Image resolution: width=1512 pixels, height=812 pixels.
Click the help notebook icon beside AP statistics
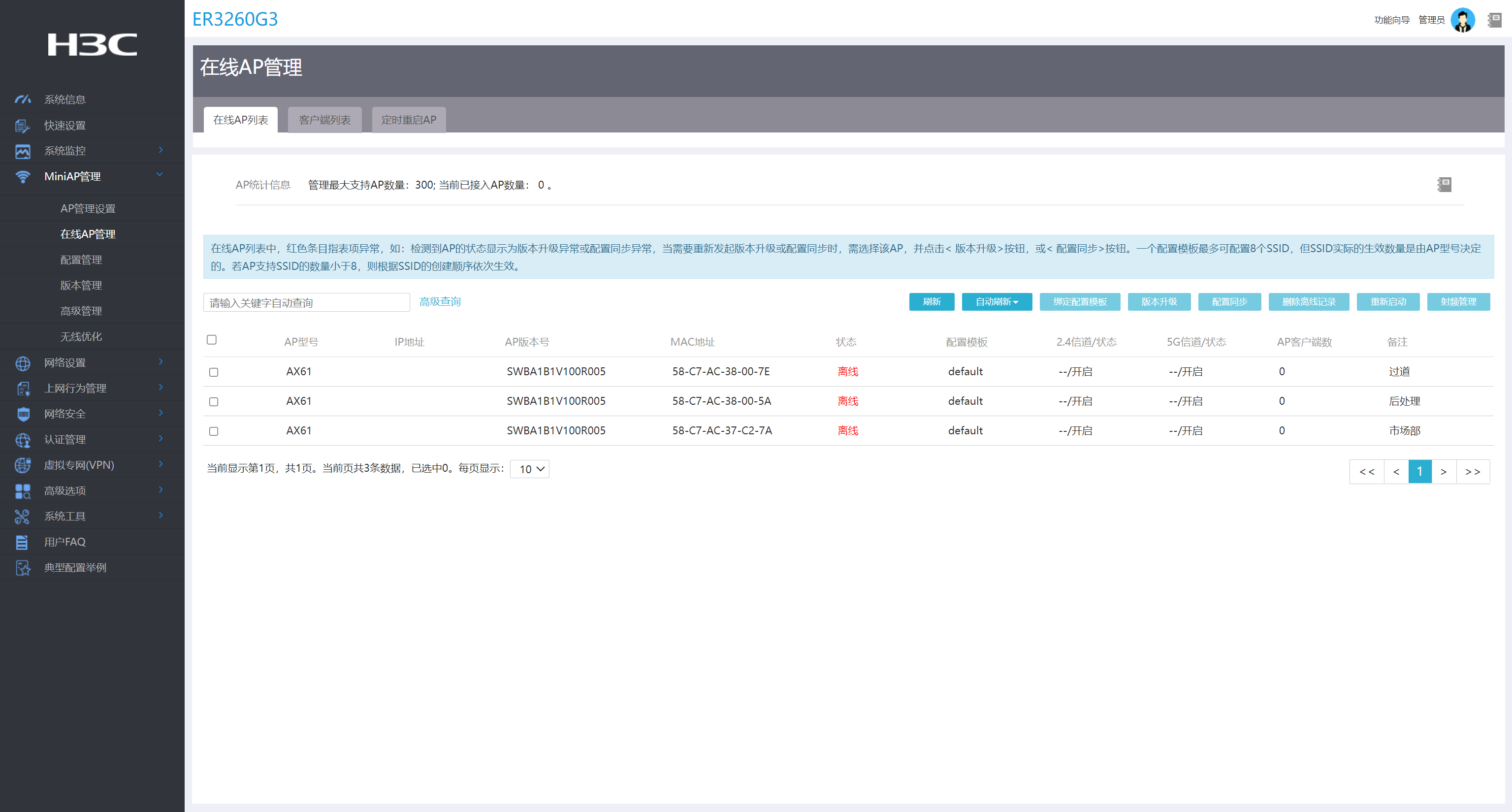coord(1444,185)
